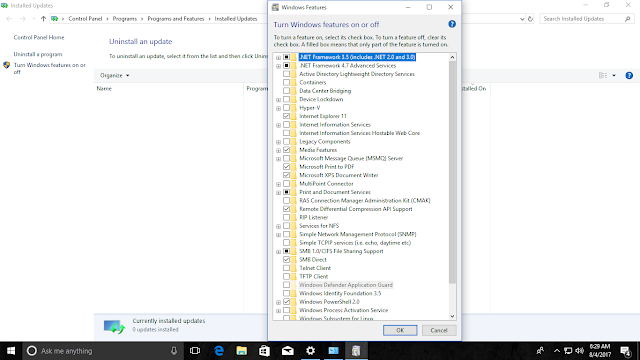The width and height of the screenshot is (640, 360).
Task: Expand the Hyper-V tree node
Action: pyautogui.click(x=278, y=108)
